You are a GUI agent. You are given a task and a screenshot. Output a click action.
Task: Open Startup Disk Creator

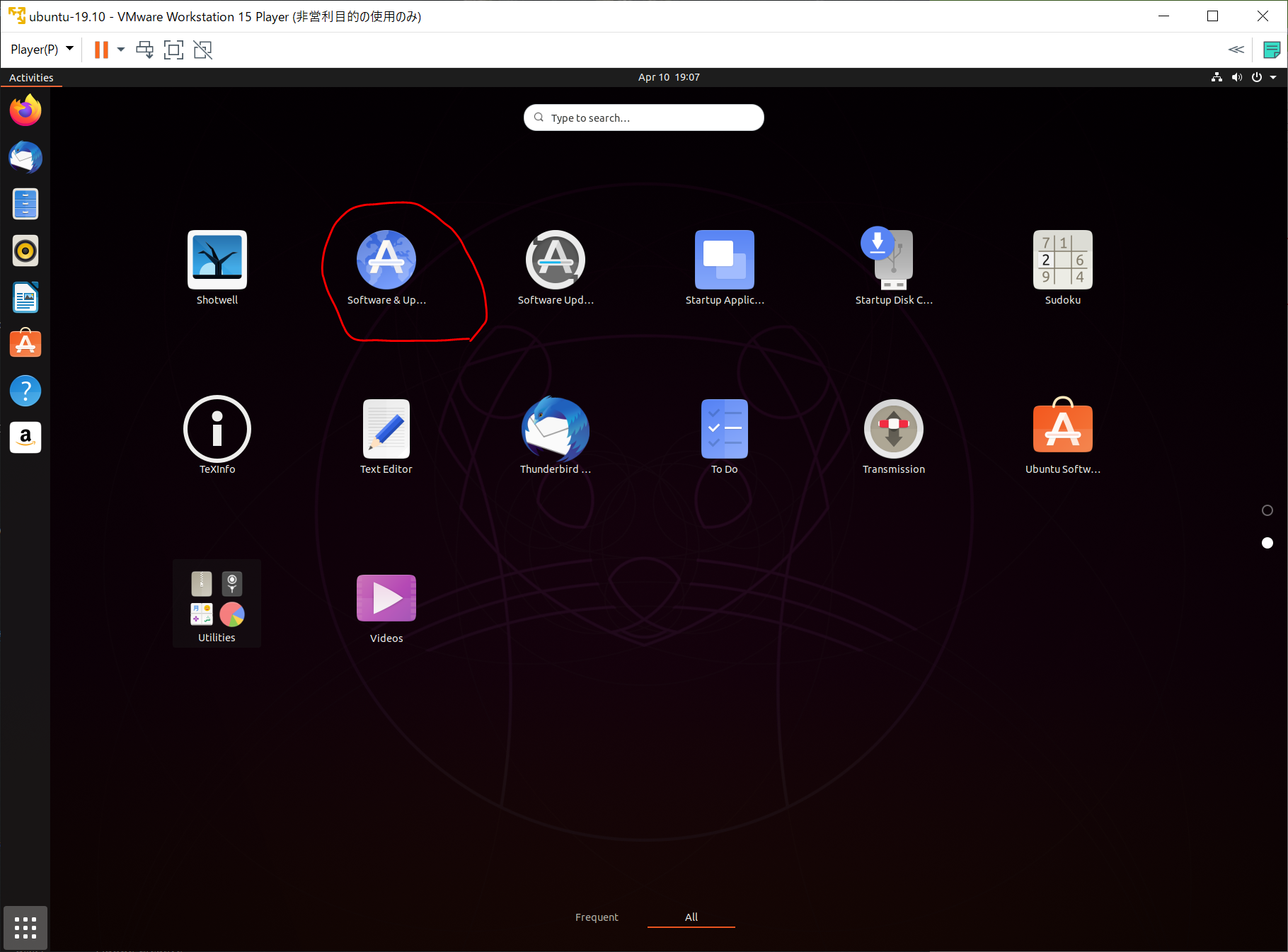pos(894,268)
